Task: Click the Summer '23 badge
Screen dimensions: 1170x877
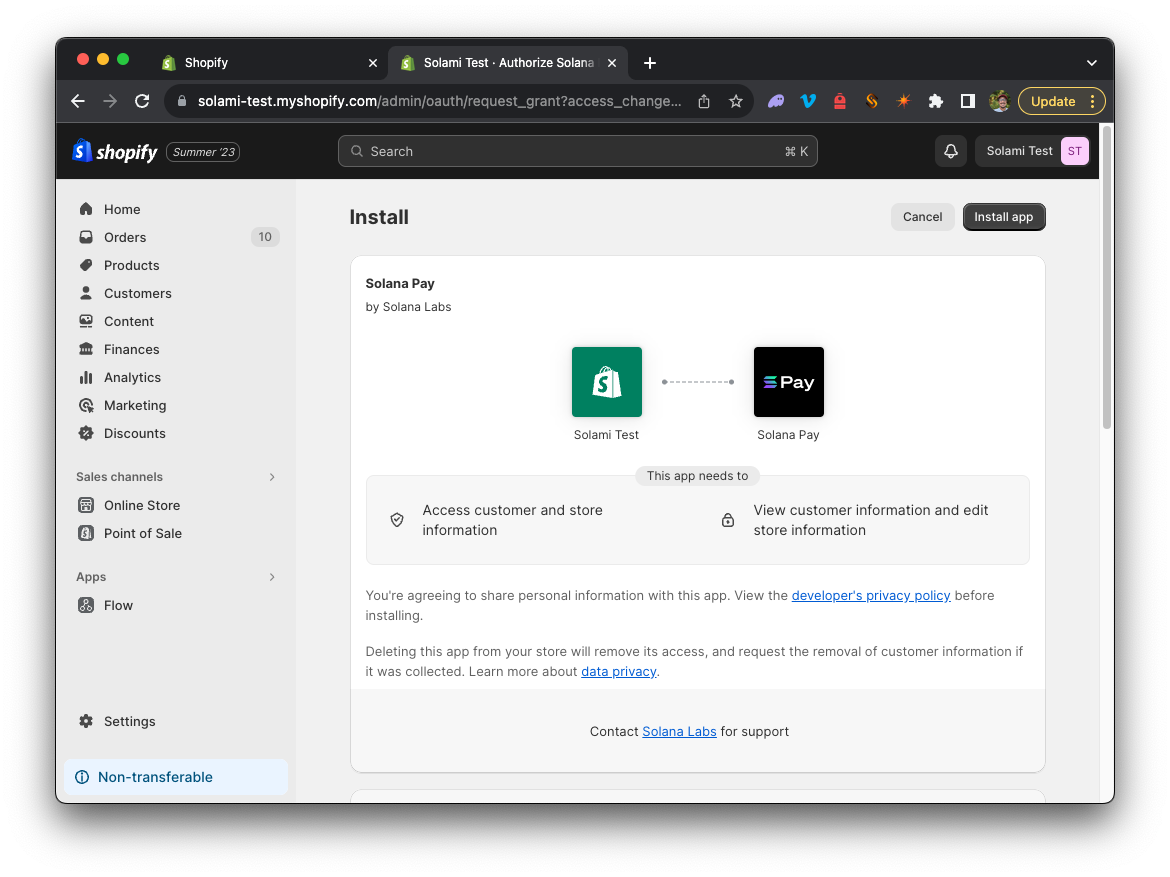Action: 203,152
